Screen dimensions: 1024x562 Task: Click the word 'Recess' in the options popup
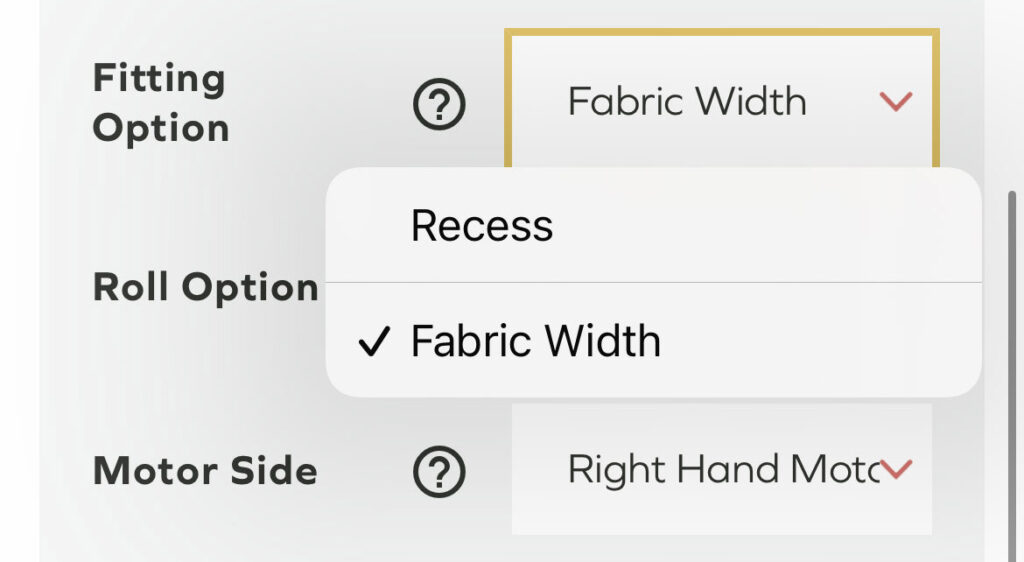click(x=481, y=226)
